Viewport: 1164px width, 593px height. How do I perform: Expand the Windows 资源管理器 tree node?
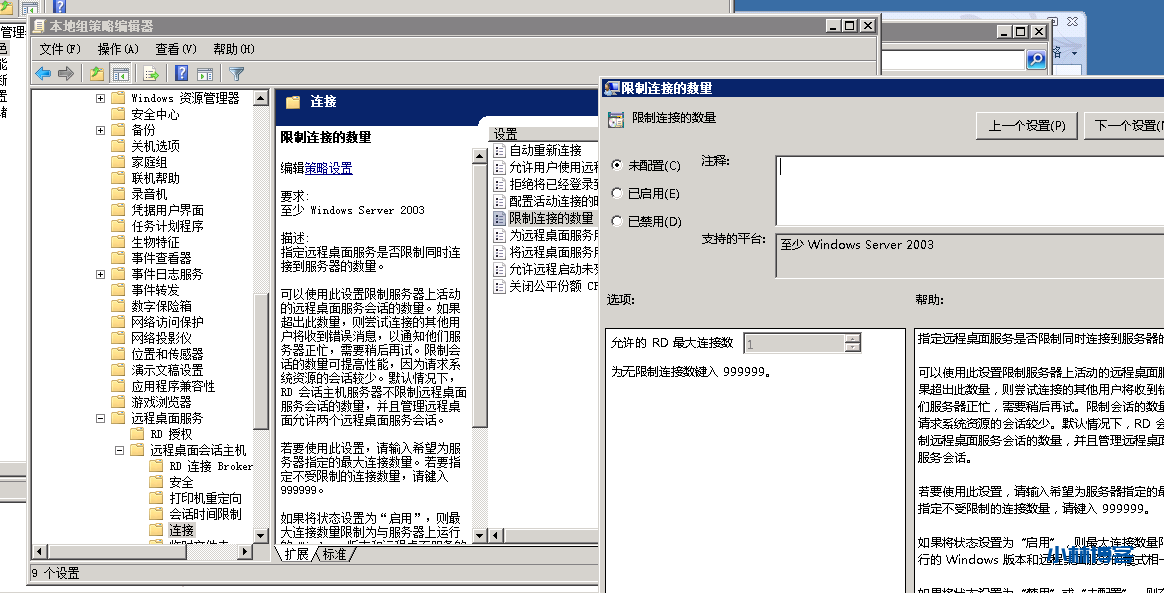(101, 98)
